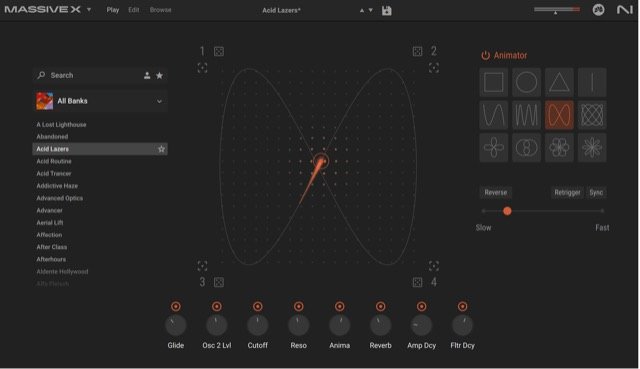Load the Acid Routine preset
Screen dimensions: 640x369
click(x=54, y=161)
